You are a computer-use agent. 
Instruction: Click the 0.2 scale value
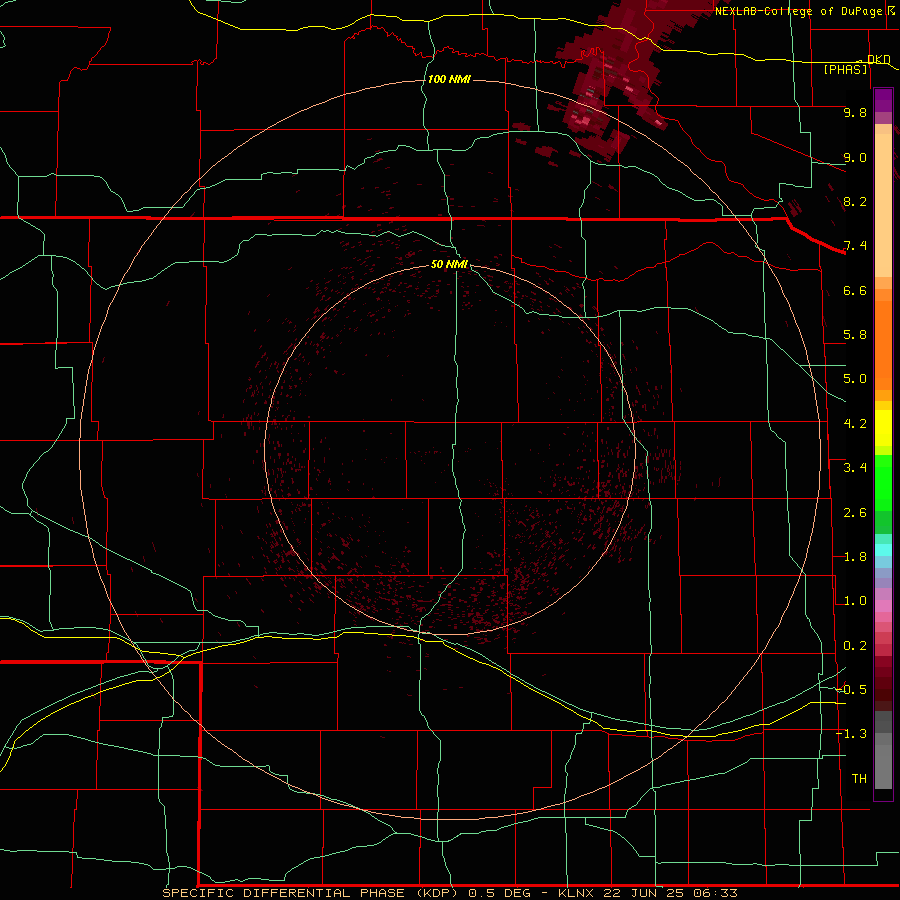[x=855, y=646]
